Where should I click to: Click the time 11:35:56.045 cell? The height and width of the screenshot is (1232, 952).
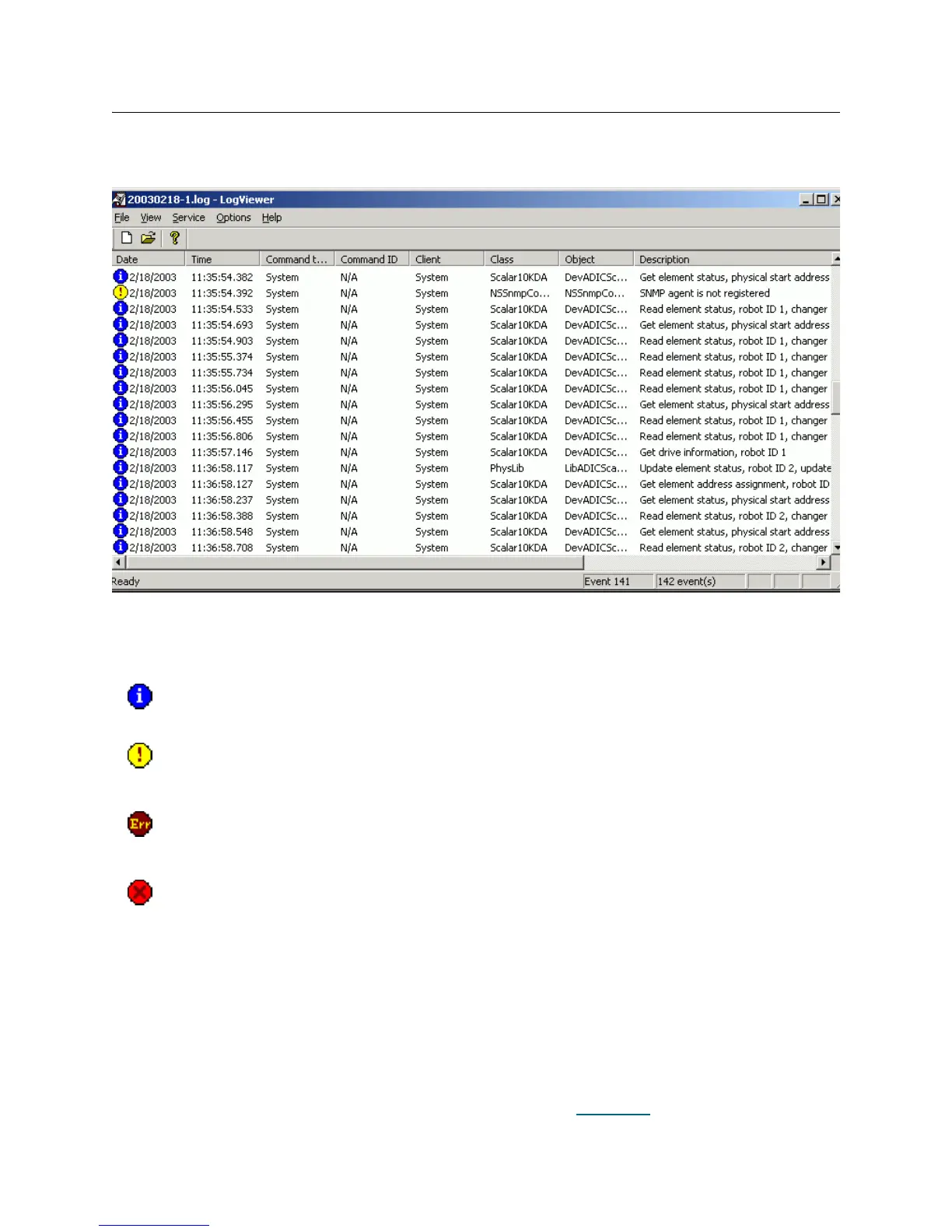pyautogui.click(x=222, y=389)
